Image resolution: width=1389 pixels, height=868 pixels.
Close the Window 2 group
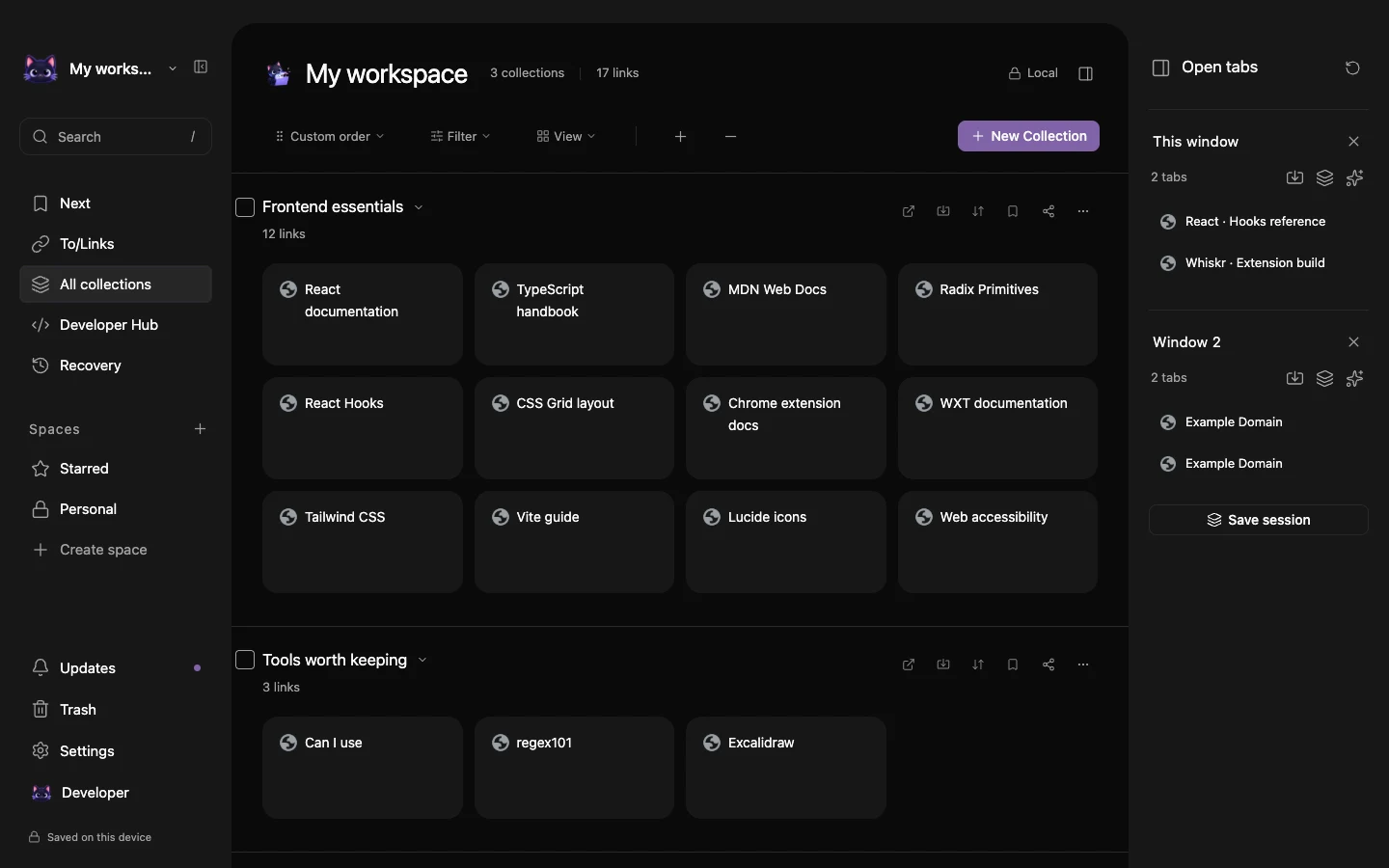tap(1354, 342)
